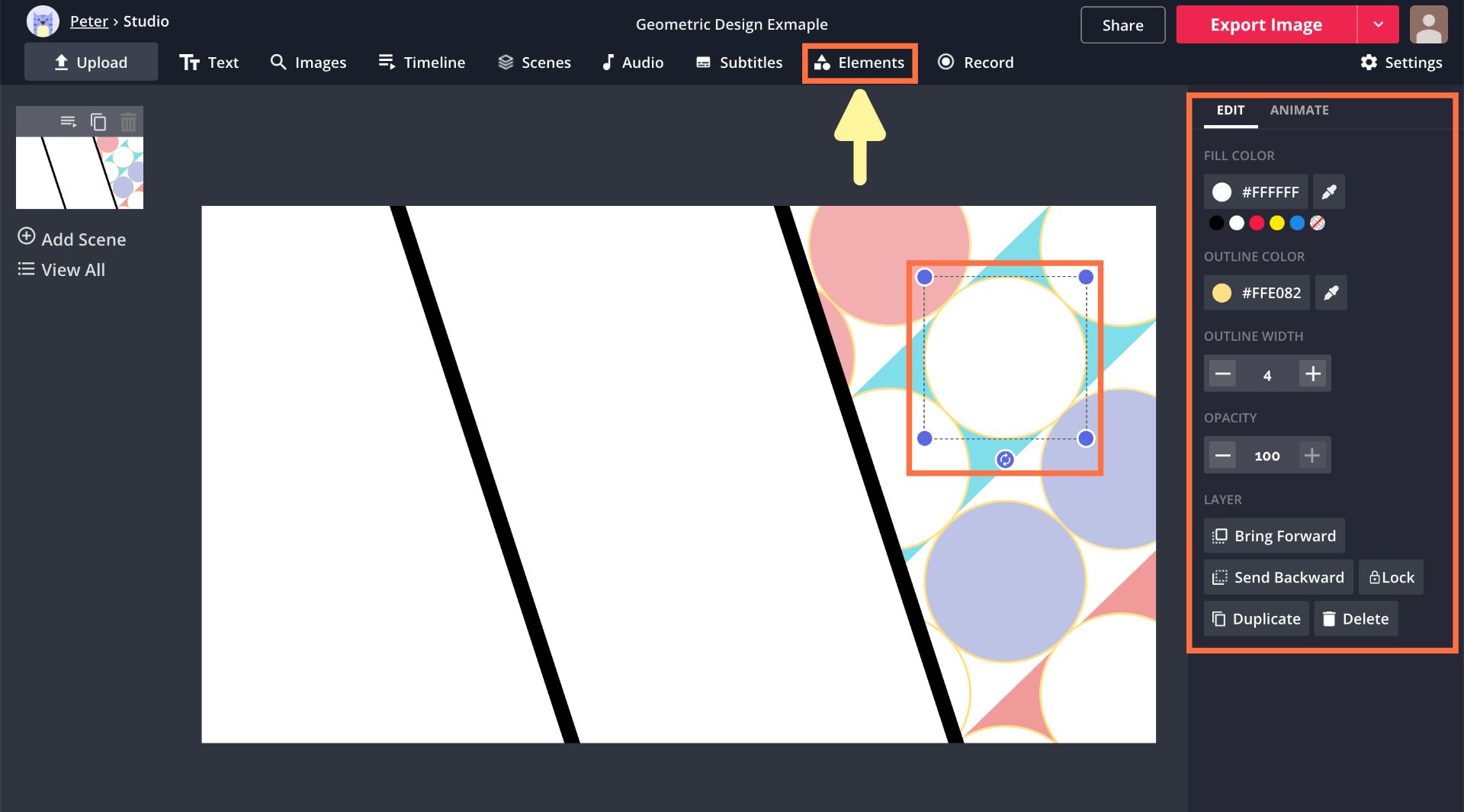Click the Share button
Image resolution: width=1464 pixels, height=812 pixels.
pyautogui.click(x=1122, y=25)
